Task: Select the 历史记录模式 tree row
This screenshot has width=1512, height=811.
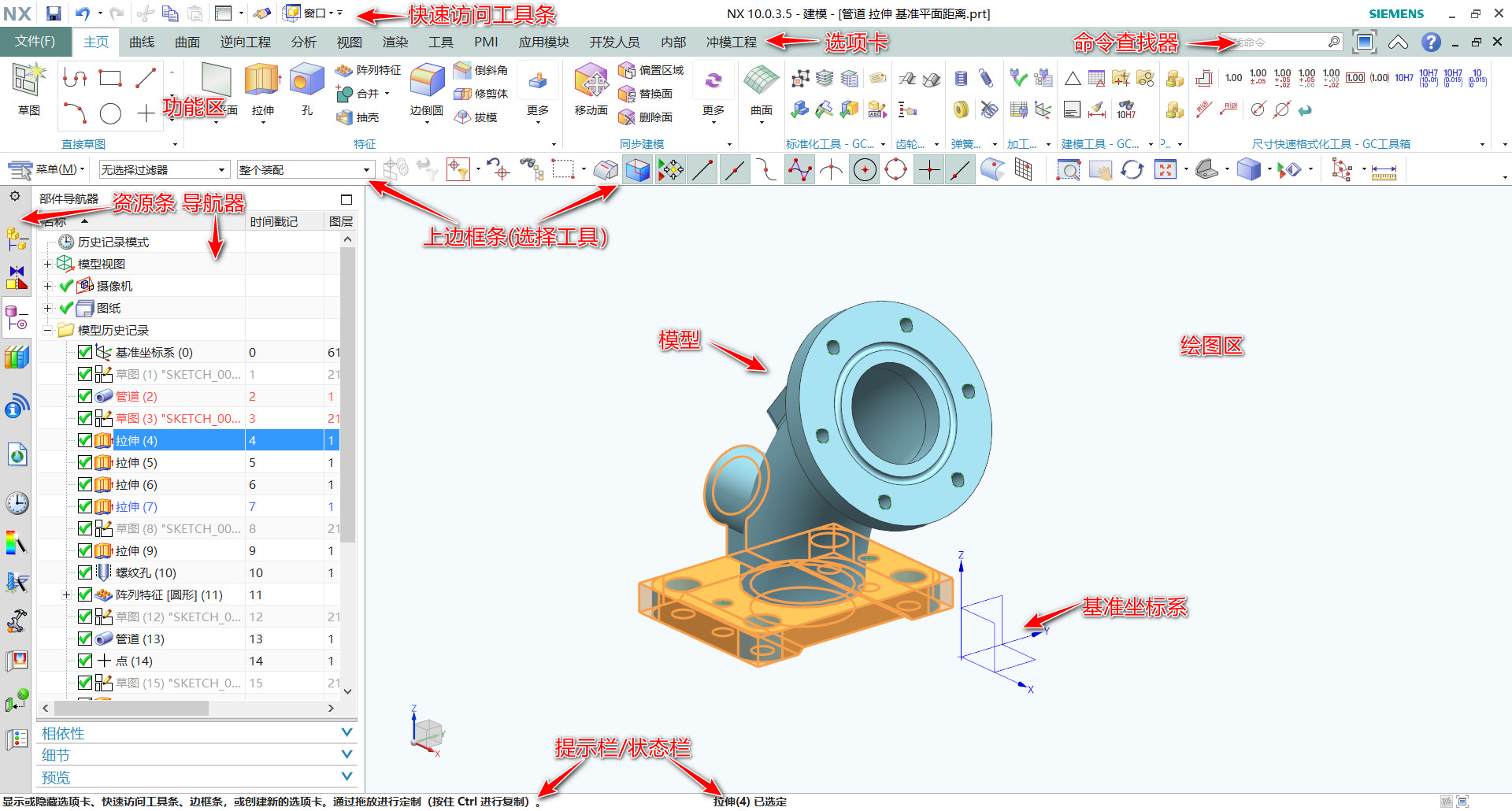Action: click(187, 242)
